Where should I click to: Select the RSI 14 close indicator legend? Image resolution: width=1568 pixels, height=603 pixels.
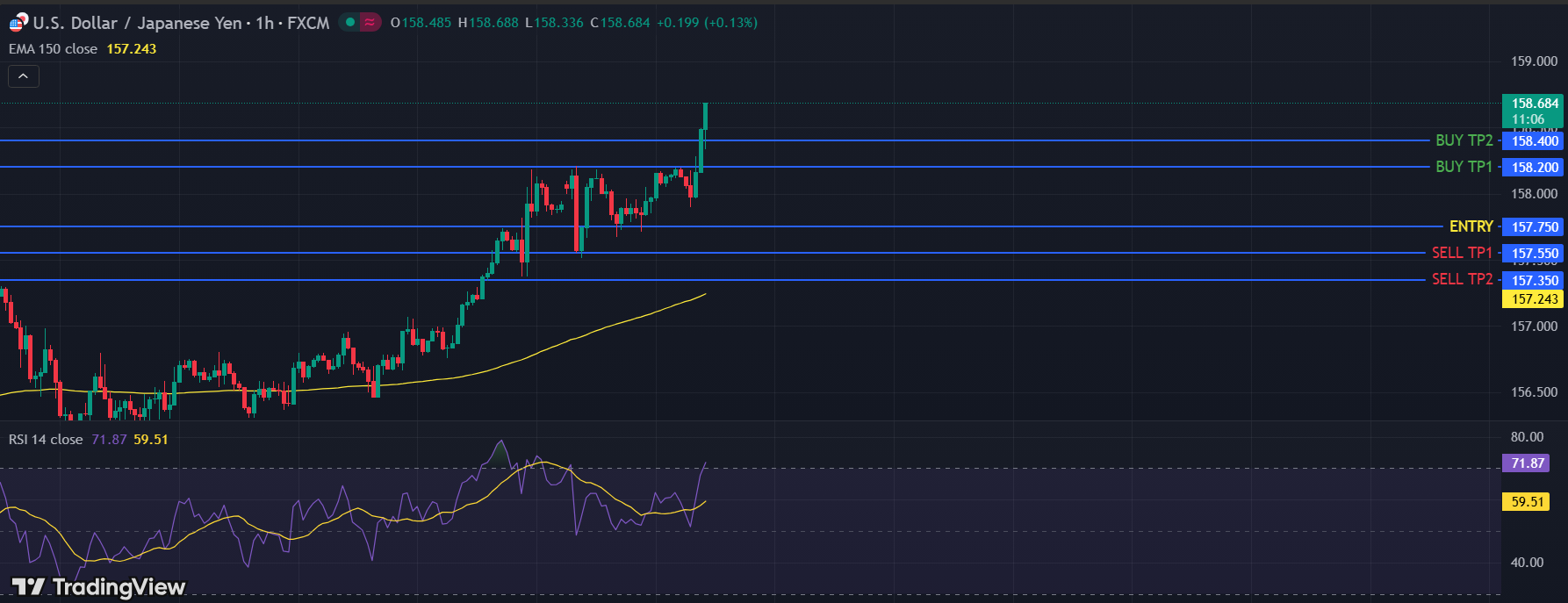pos(46,440)
